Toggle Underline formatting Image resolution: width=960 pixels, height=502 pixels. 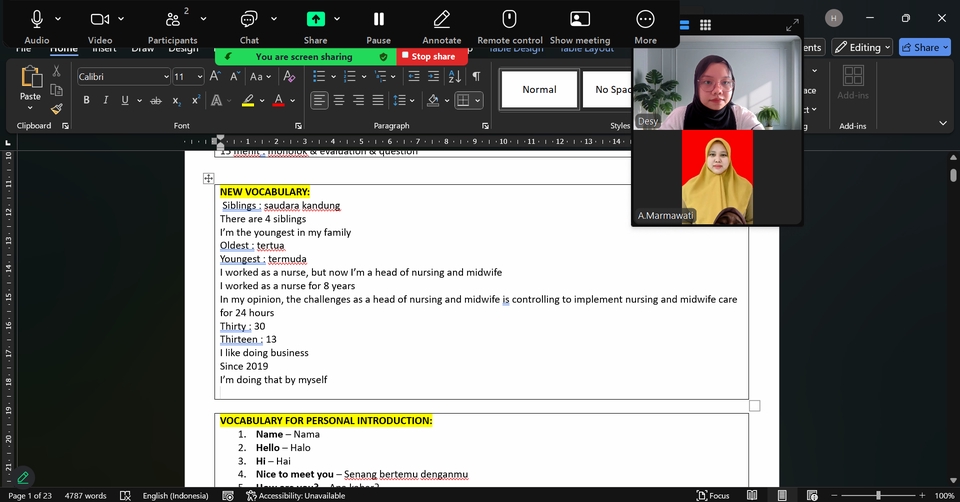(x=125, y=100)
